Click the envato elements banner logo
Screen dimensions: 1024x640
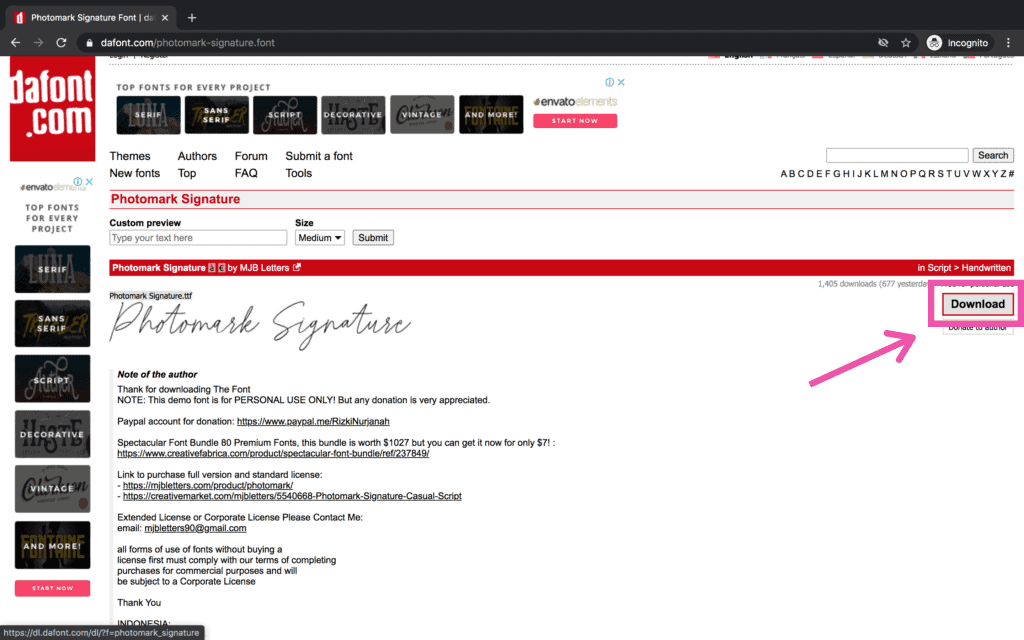575,101
